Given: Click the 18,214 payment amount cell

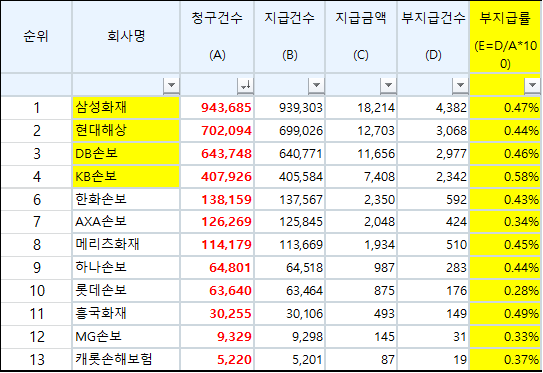Looking at the screenshot, I should point(361,108).
